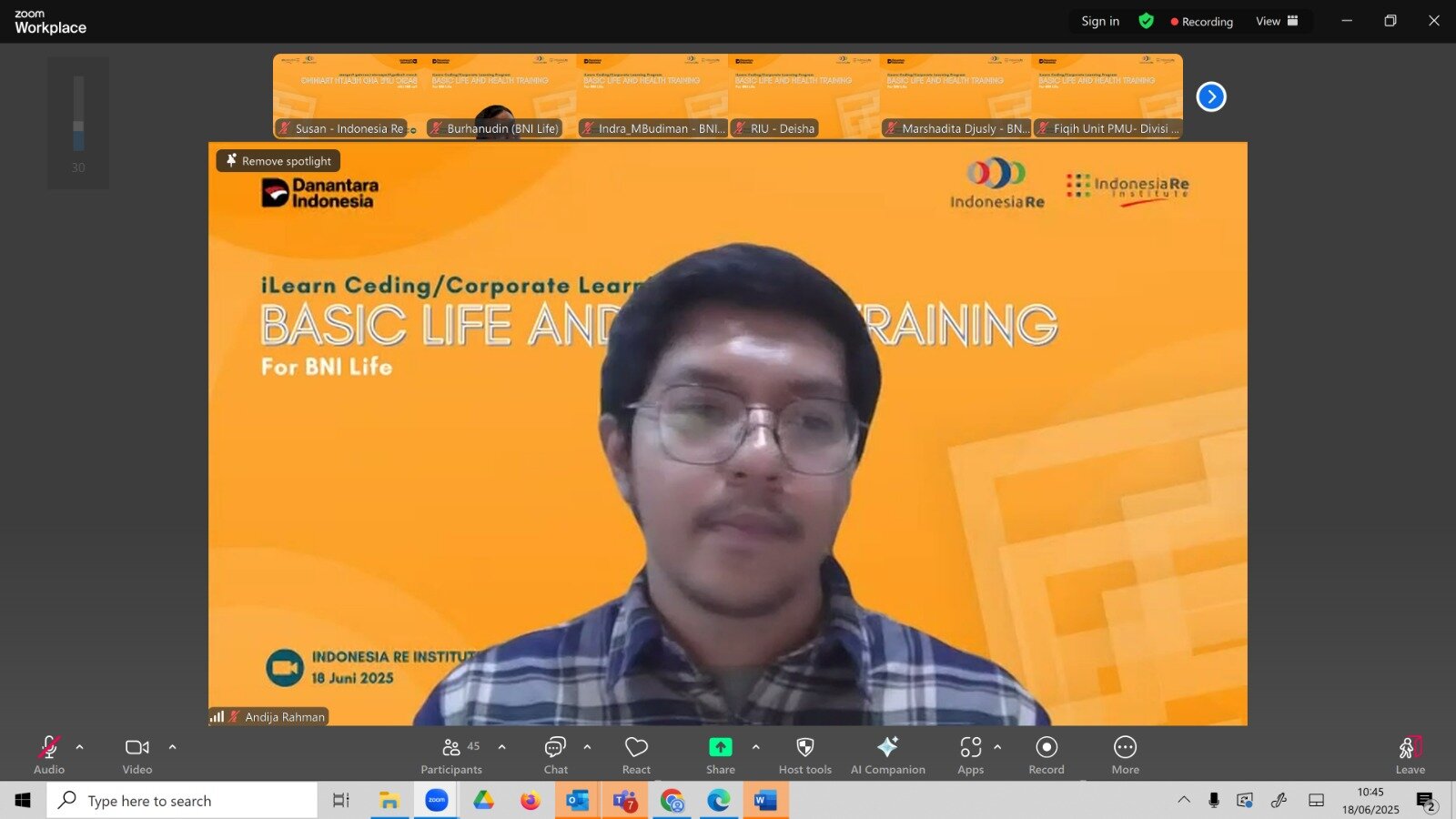Open React emoji reactions
Image resolution: width=1456 pixels, height=819 pixels.
tap(636, 754)
